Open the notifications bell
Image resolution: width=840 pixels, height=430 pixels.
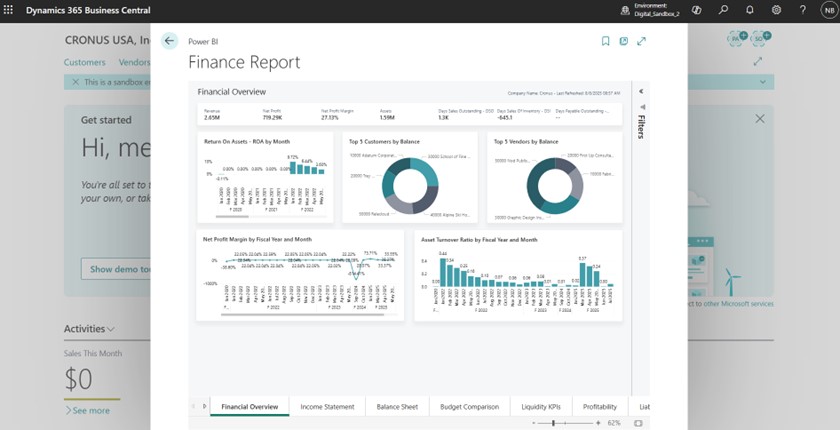(749, 10)
